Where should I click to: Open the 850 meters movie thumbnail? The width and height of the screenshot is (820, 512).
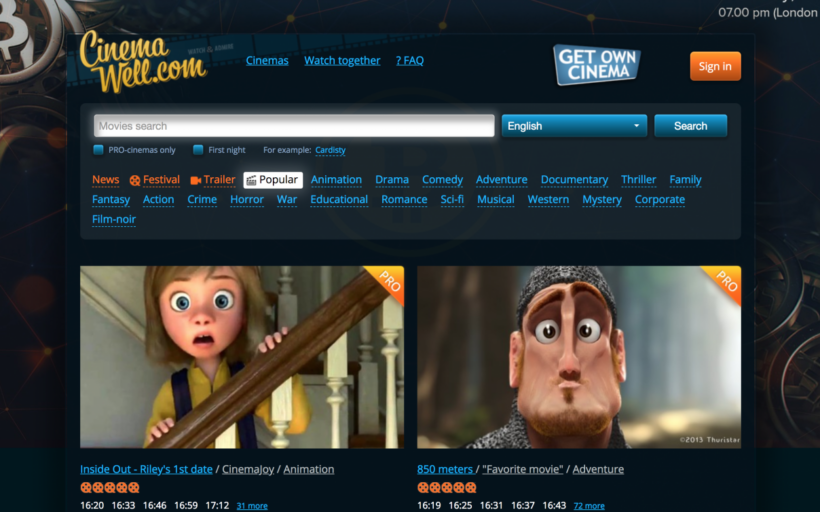click(x=579, y=357)
